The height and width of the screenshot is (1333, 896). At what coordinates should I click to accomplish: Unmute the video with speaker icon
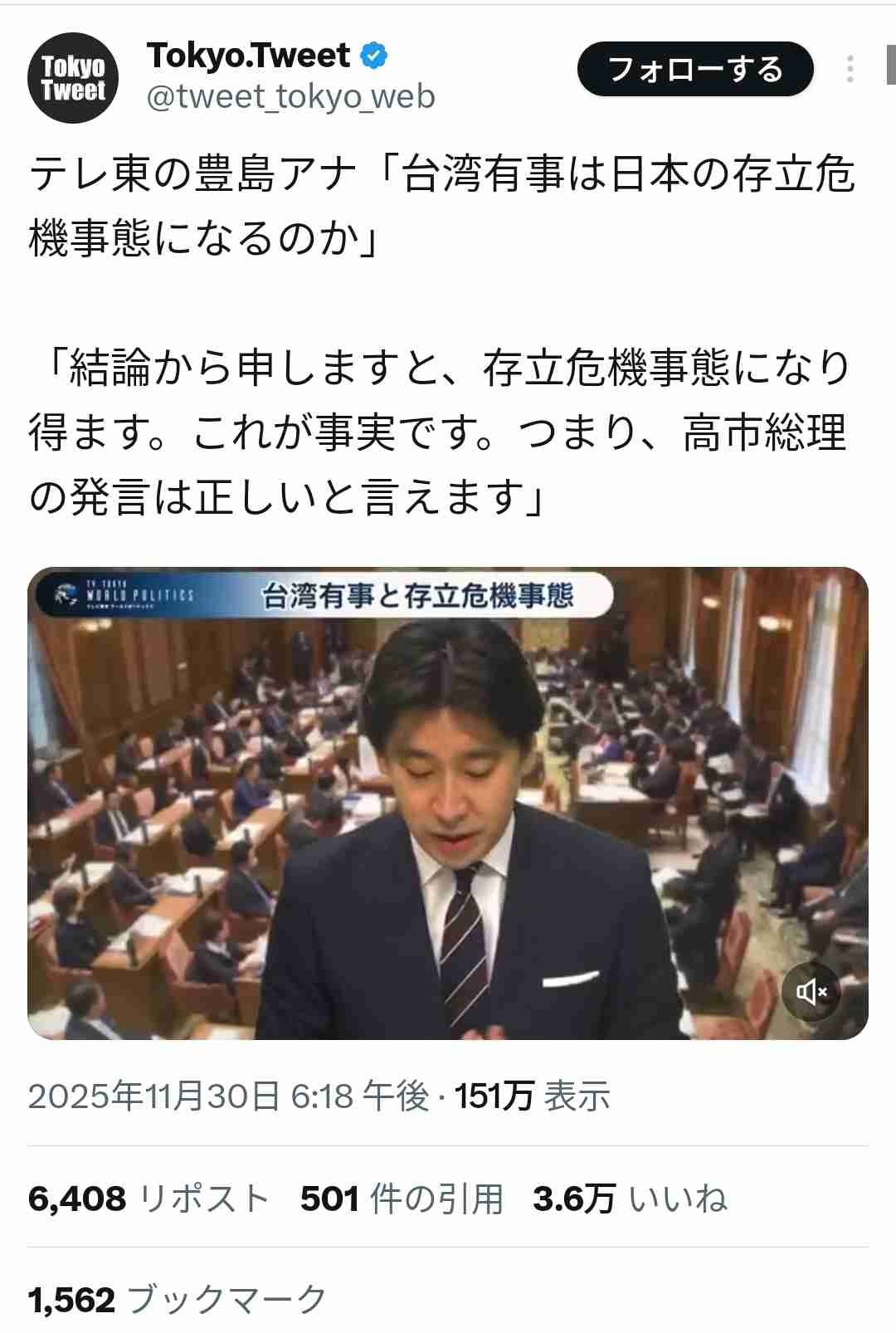point(811,991)
